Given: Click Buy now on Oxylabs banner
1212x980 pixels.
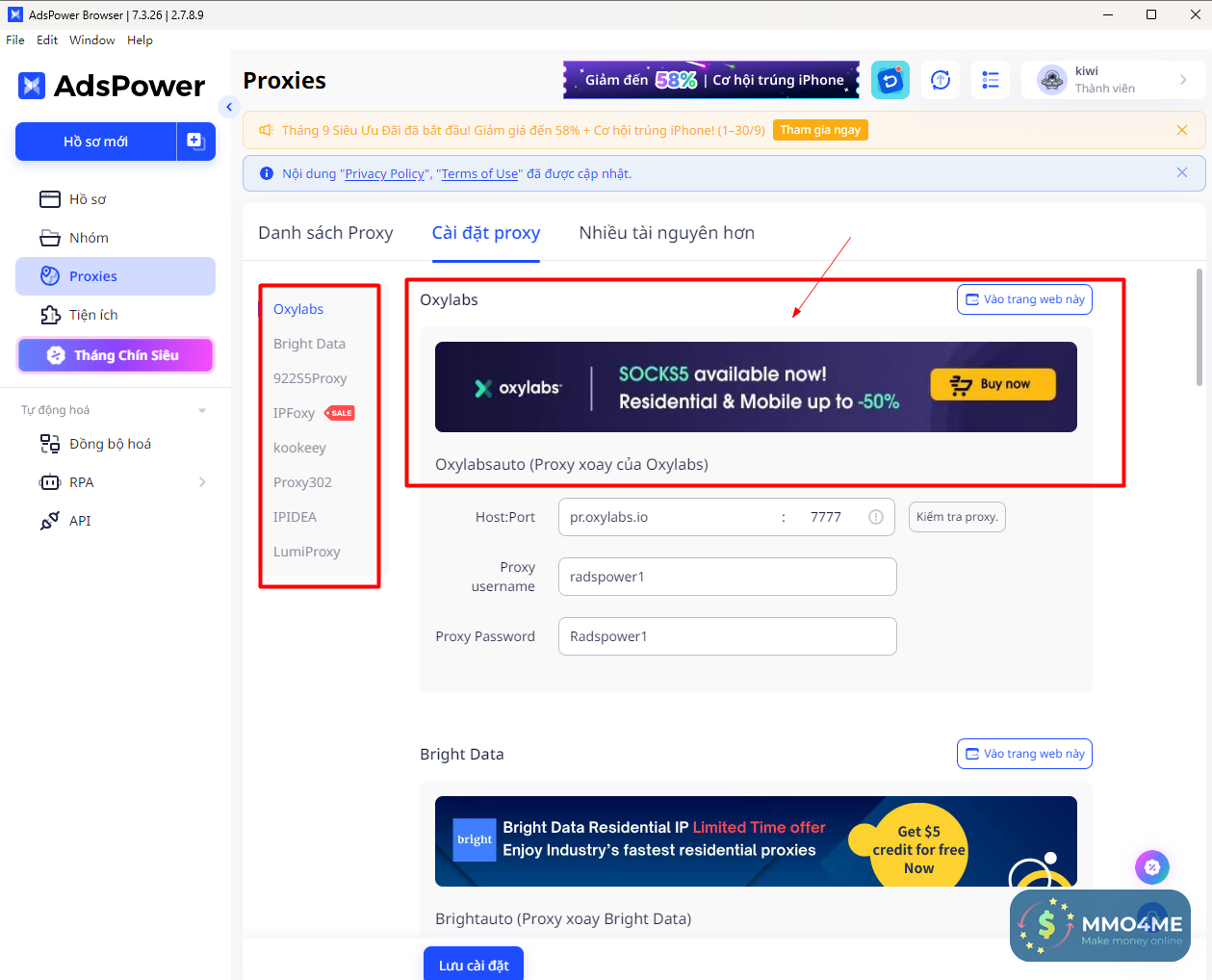Looking at the screenshot, I should pos(993,384).
